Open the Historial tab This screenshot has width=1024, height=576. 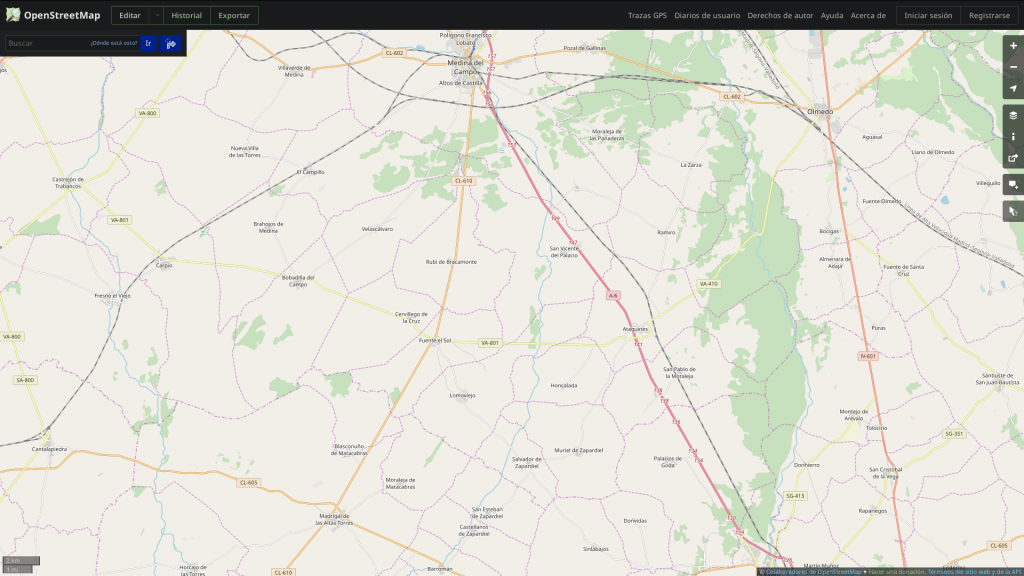(x=186, y=15)
